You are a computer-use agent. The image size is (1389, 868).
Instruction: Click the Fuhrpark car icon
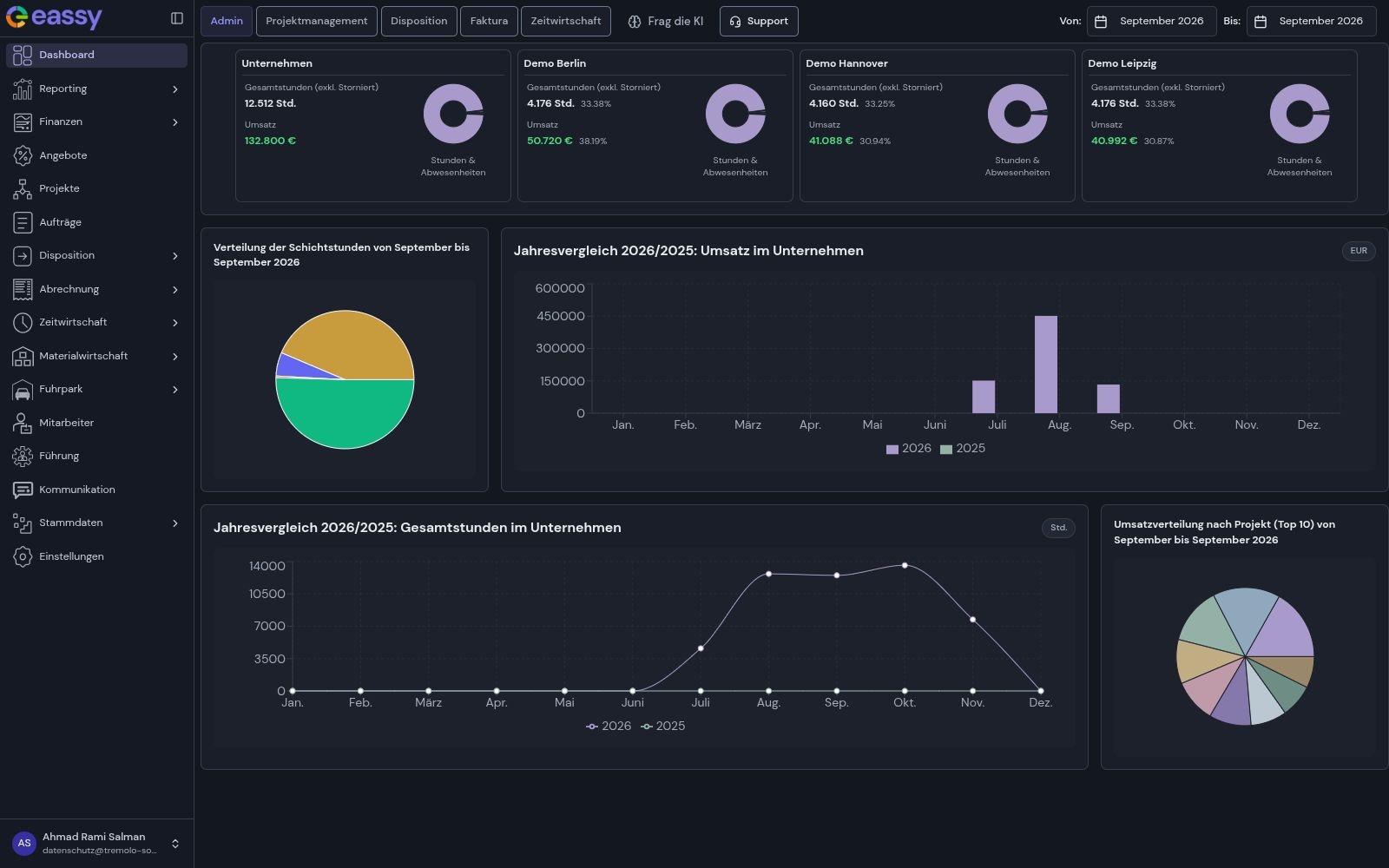23,389
